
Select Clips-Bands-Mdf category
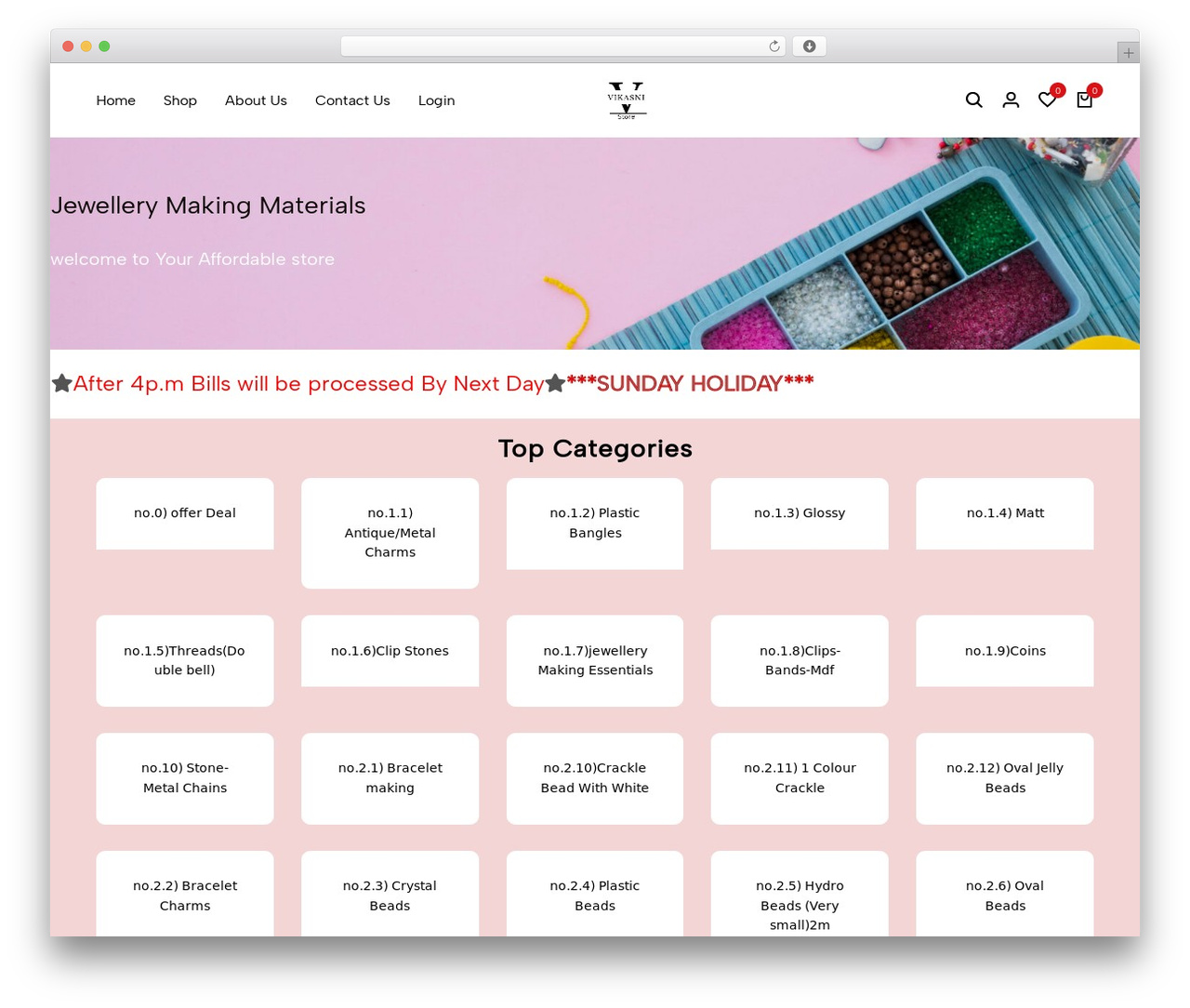pos(800,660)
